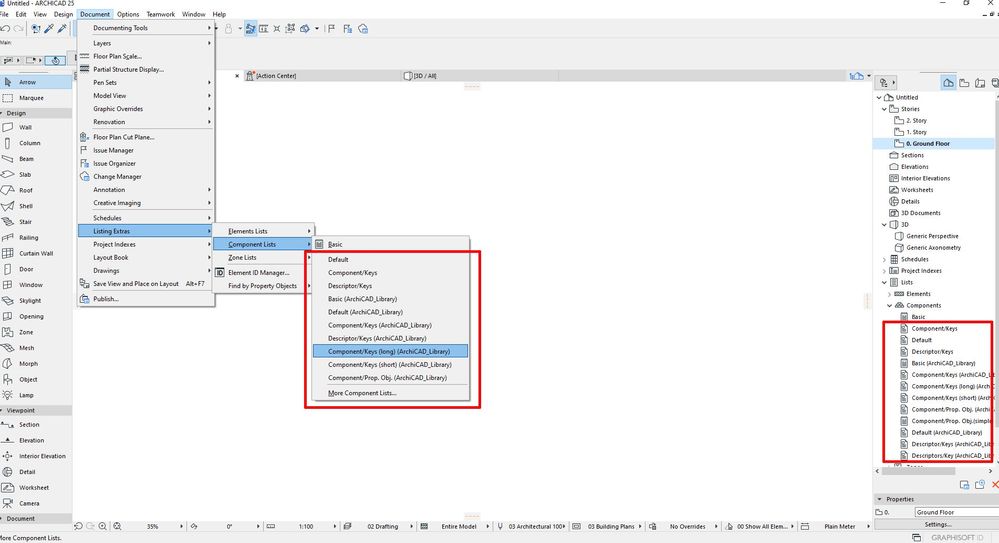999x543 pixels.
Task: Select the Worksheet tool
Action: 36,488
